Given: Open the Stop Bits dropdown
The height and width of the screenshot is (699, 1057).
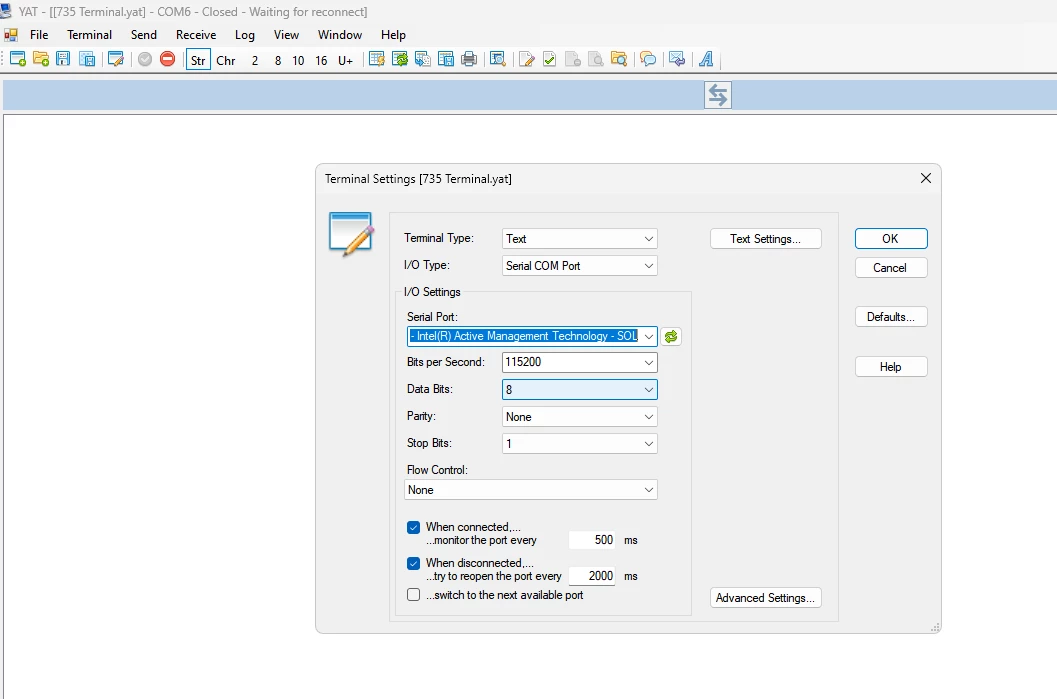Looking at the screenshot, I should [x=580, y=444].
